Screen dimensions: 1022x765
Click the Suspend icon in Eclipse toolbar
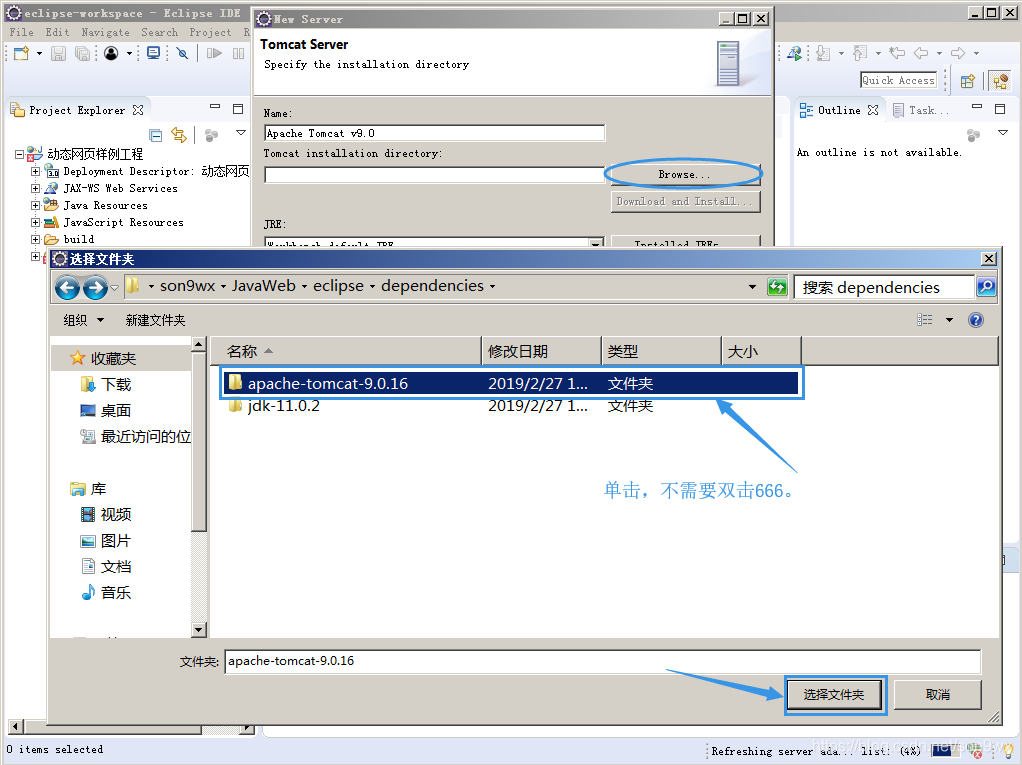pos(239,53)
